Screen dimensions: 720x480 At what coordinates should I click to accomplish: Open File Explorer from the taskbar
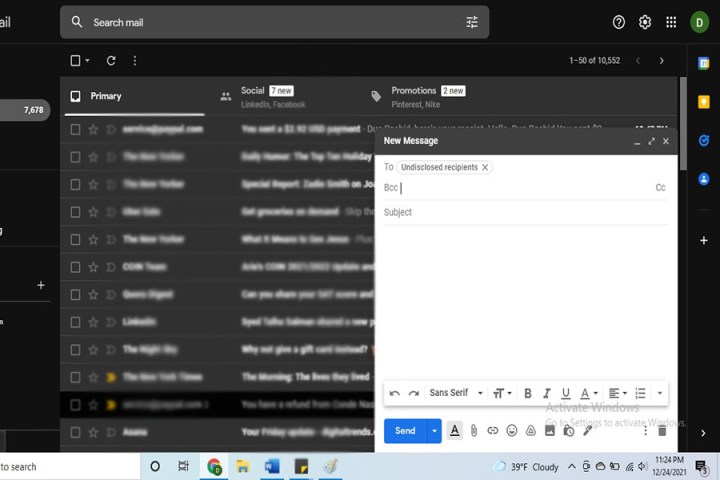click(242, 467)
